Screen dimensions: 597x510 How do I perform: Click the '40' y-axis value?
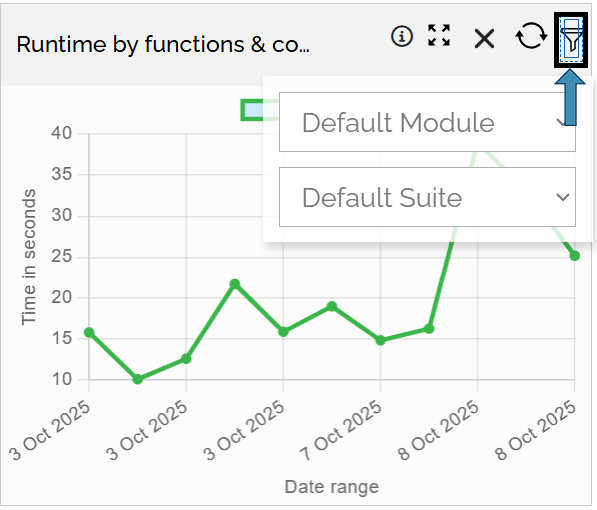click(x=61, y=133)
